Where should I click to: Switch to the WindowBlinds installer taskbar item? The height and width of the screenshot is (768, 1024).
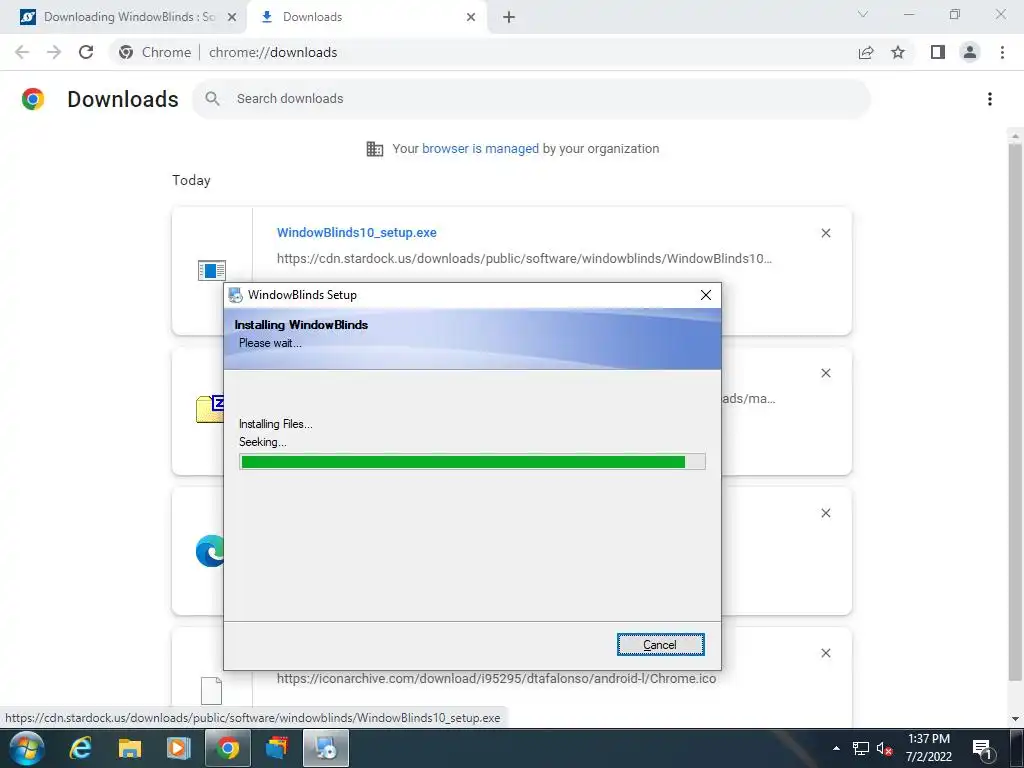[326, 748]
